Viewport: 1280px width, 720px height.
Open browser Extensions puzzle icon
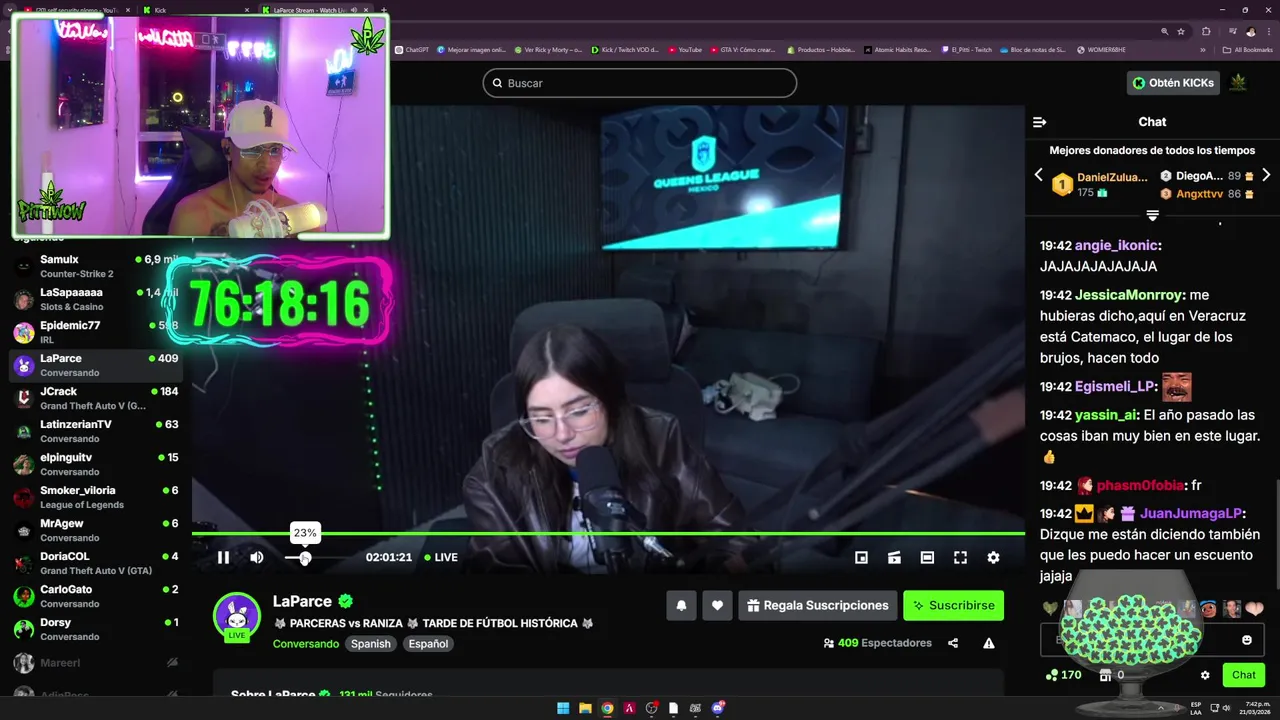click(1206, 31)
